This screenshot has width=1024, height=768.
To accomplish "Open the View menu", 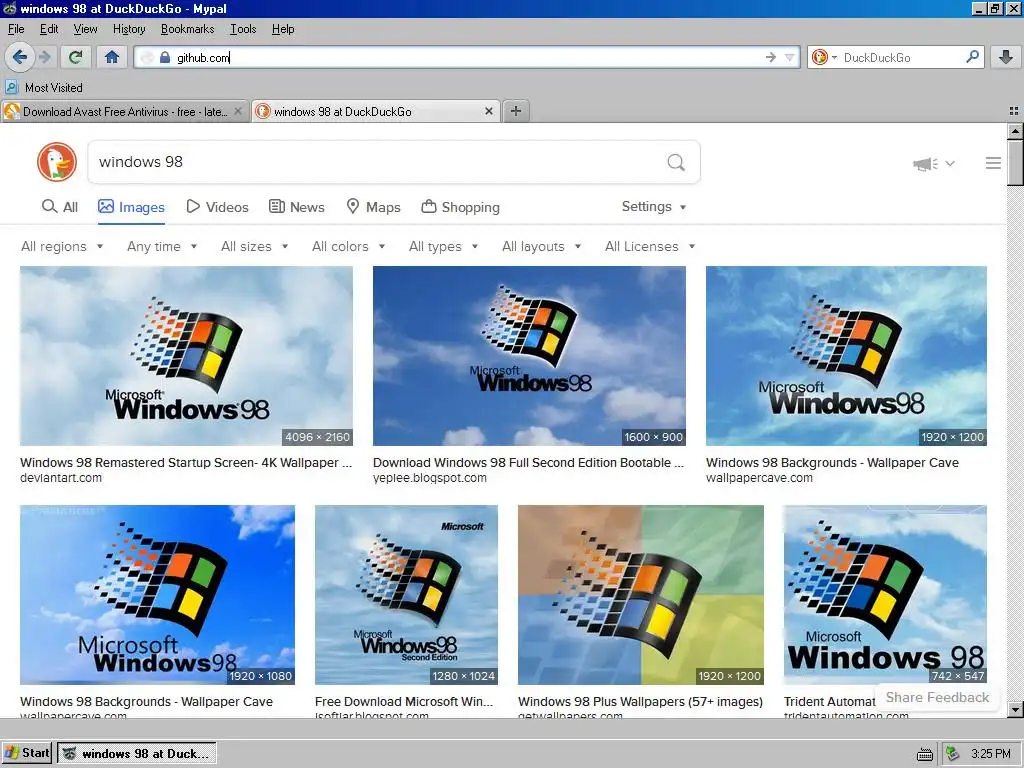I will coord(85,29).
